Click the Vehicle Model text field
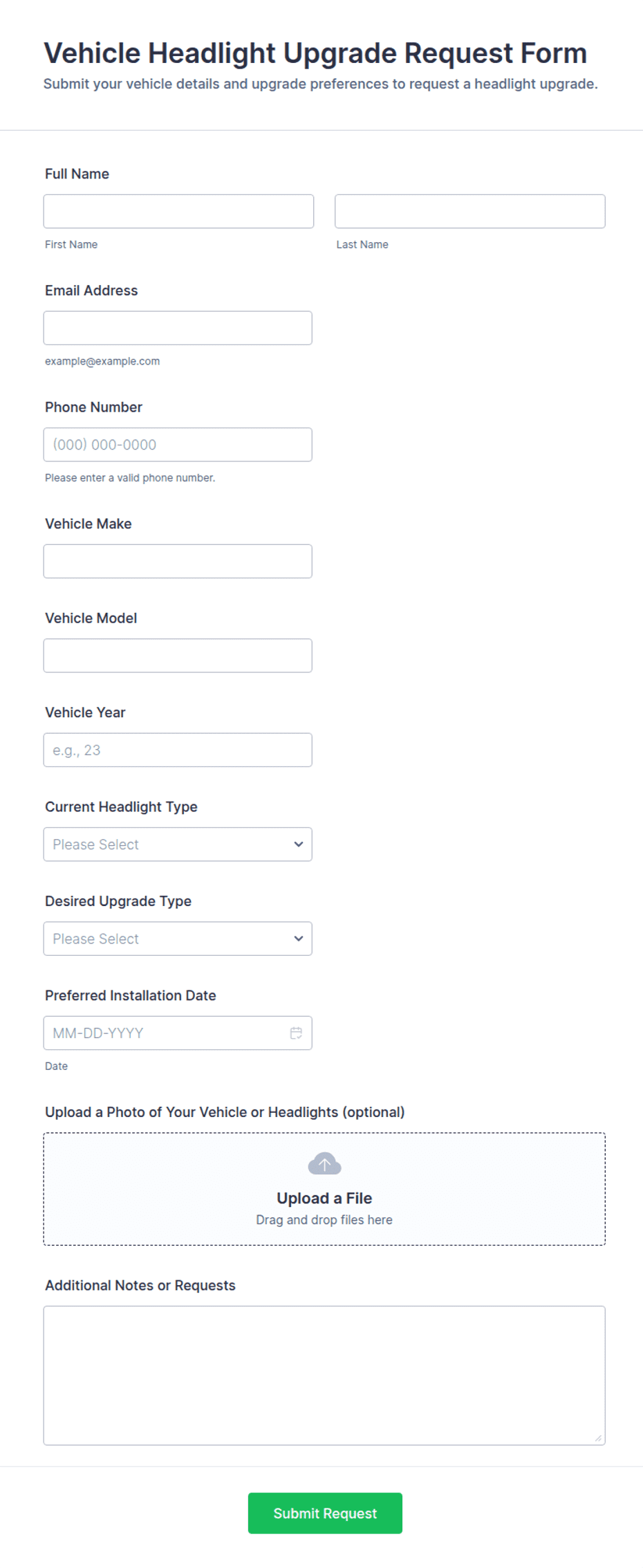The image size is (643, 1568). pyautogui.click(x=178, y=656)
